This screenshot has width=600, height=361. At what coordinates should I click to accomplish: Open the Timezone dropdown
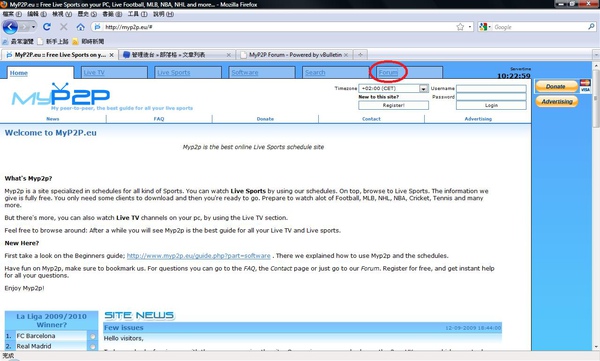click(393, 88)
